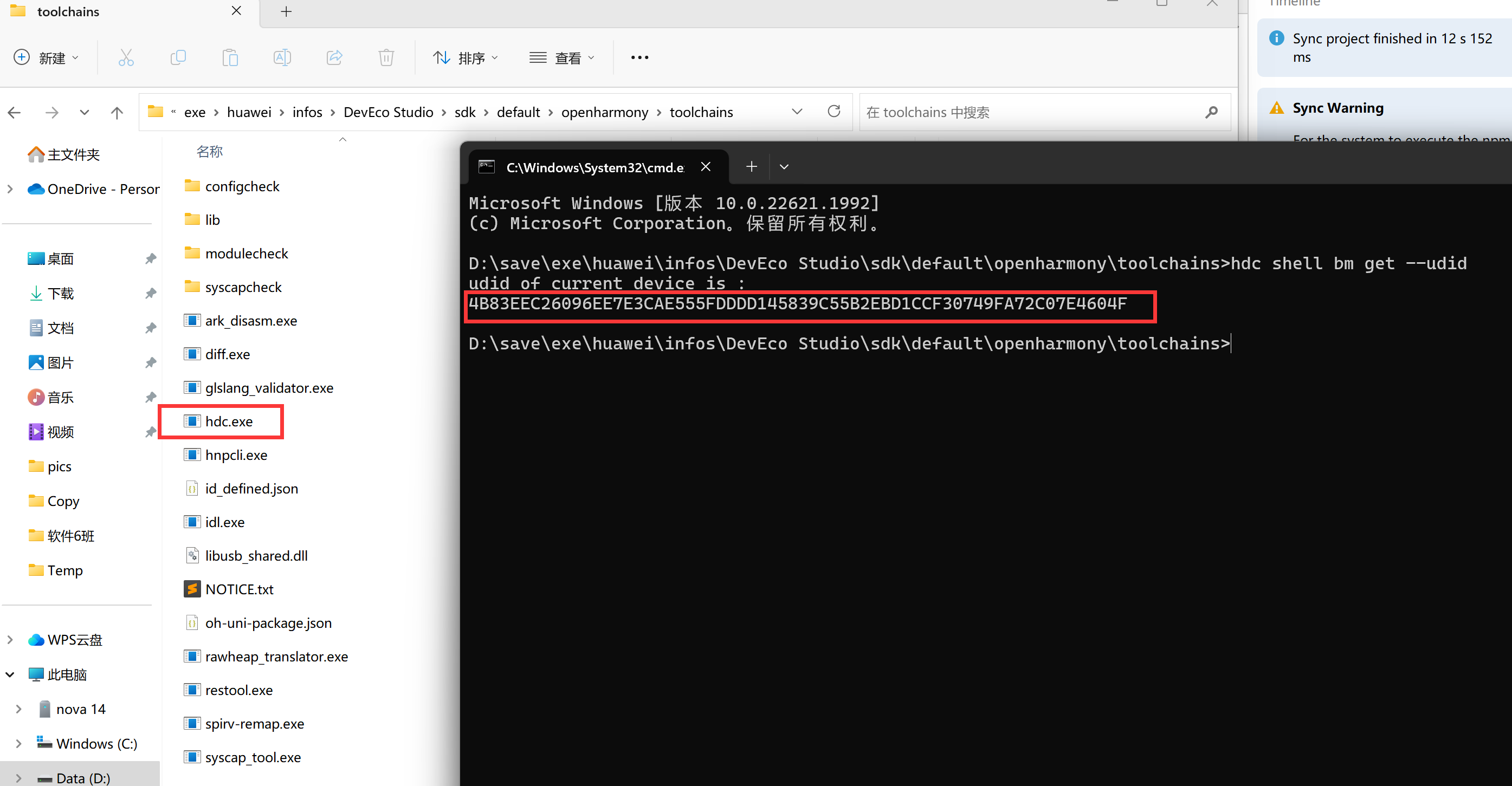
Task: Click the Rename icon in toolbar
Action: [x=282, y=57]
